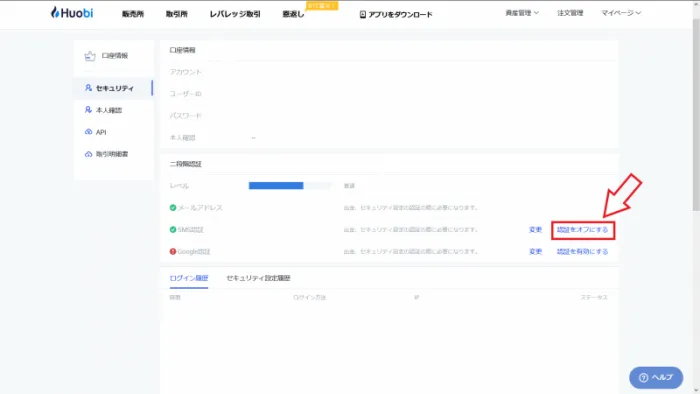The width and height of the screenshot is (700, 394).
Task: Select セキュリティ in the sidebar
Action: (x=115, y=88)
